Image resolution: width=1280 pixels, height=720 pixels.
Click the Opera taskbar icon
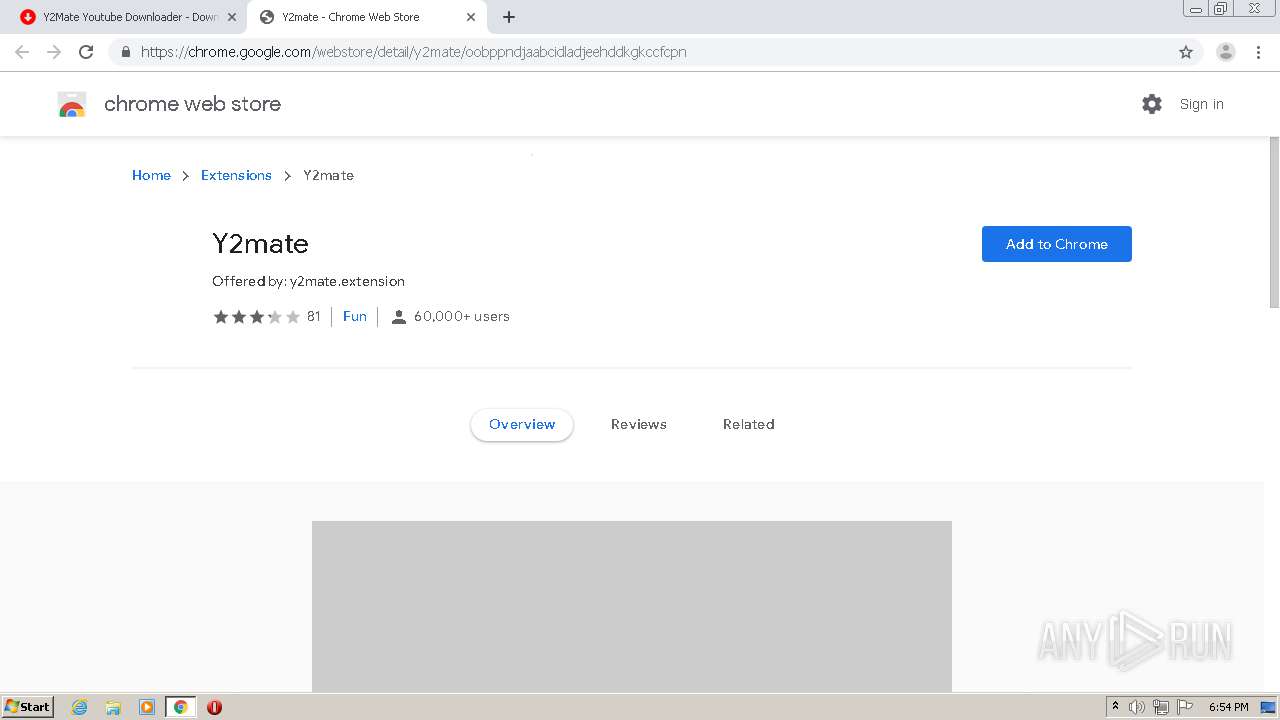tap(214, 707)
